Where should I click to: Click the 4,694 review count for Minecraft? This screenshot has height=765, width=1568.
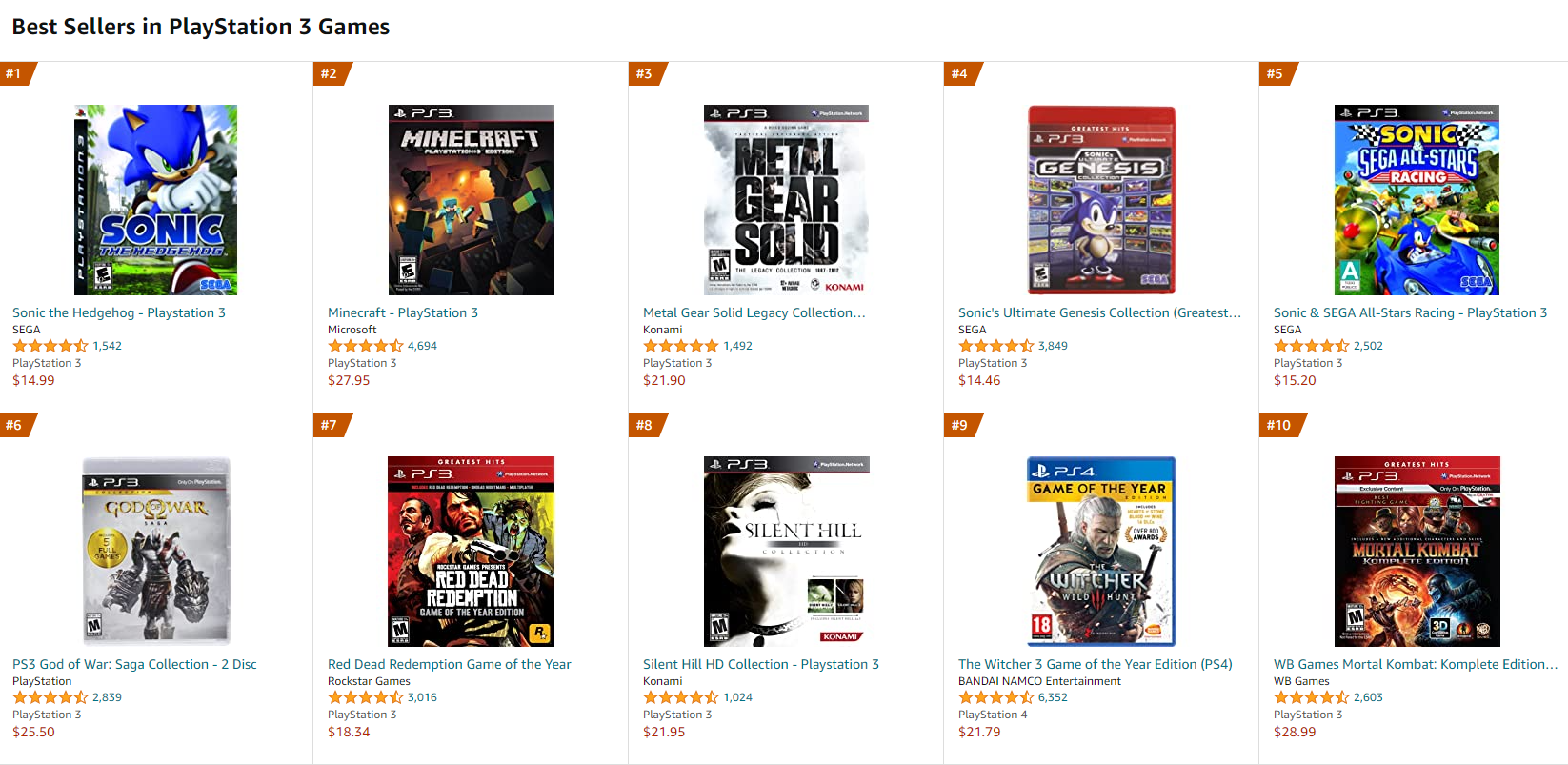click(x=423, y=345)
